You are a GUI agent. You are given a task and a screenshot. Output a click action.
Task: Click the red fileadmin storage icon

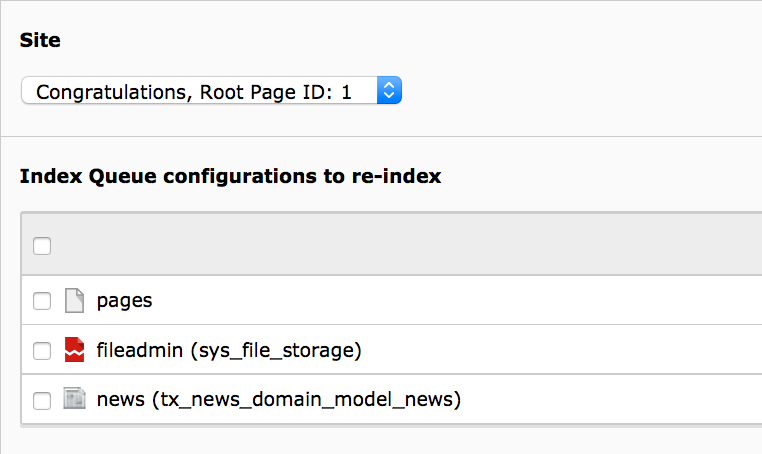[x=74, y=350]
